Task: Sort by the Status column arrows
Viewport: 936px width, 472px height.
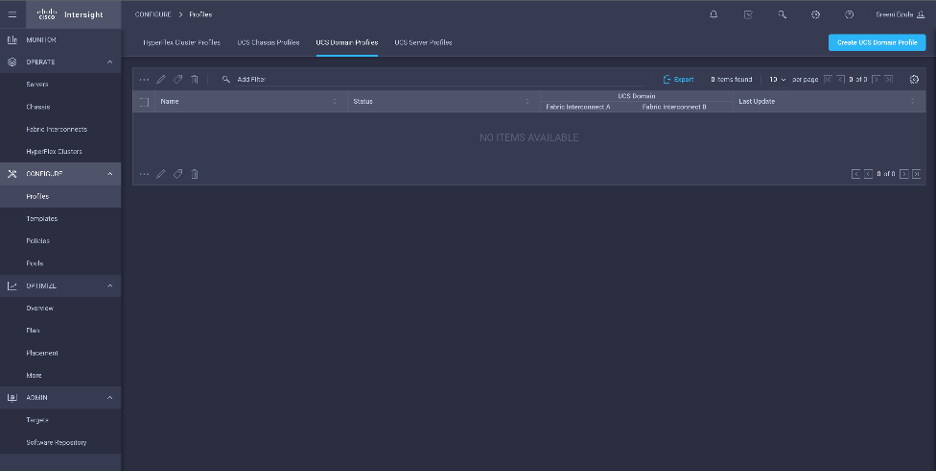Action: 527,101
